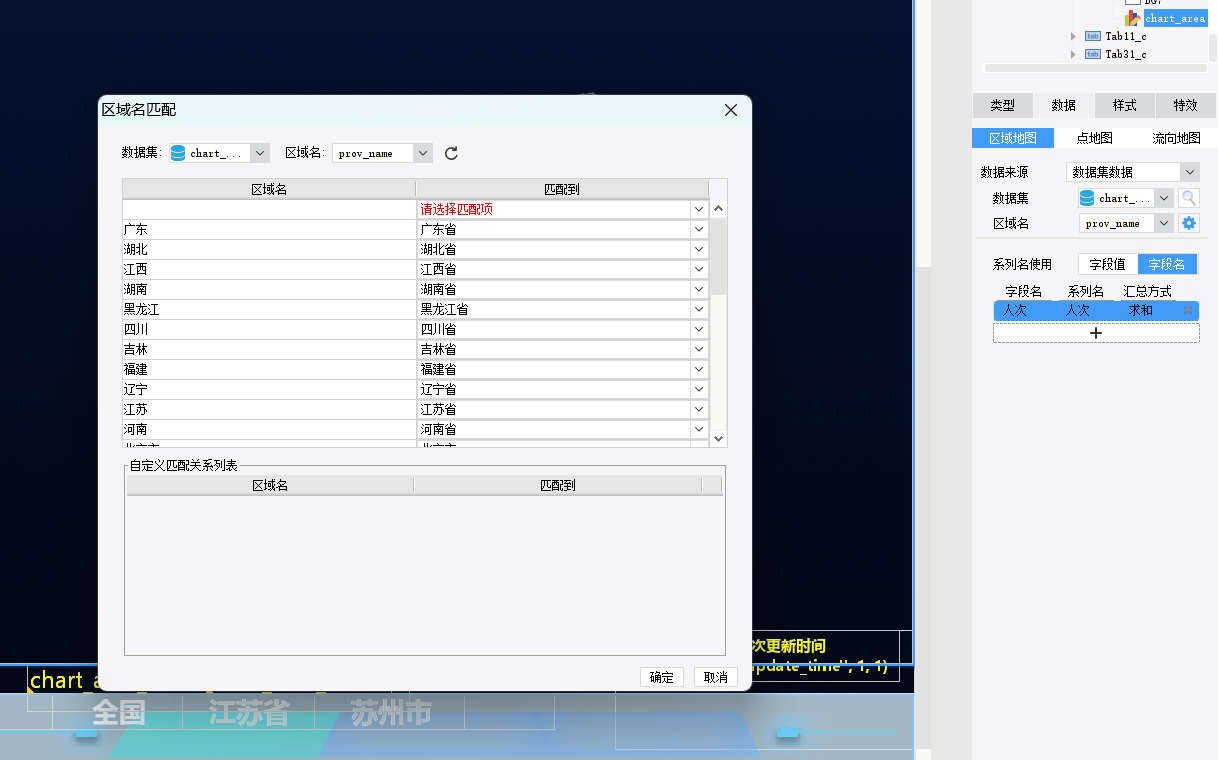This screenshot has width=1218, height=760.
Task: Expand the Tab11_c tree node
Action: (x=1074, y=36)
